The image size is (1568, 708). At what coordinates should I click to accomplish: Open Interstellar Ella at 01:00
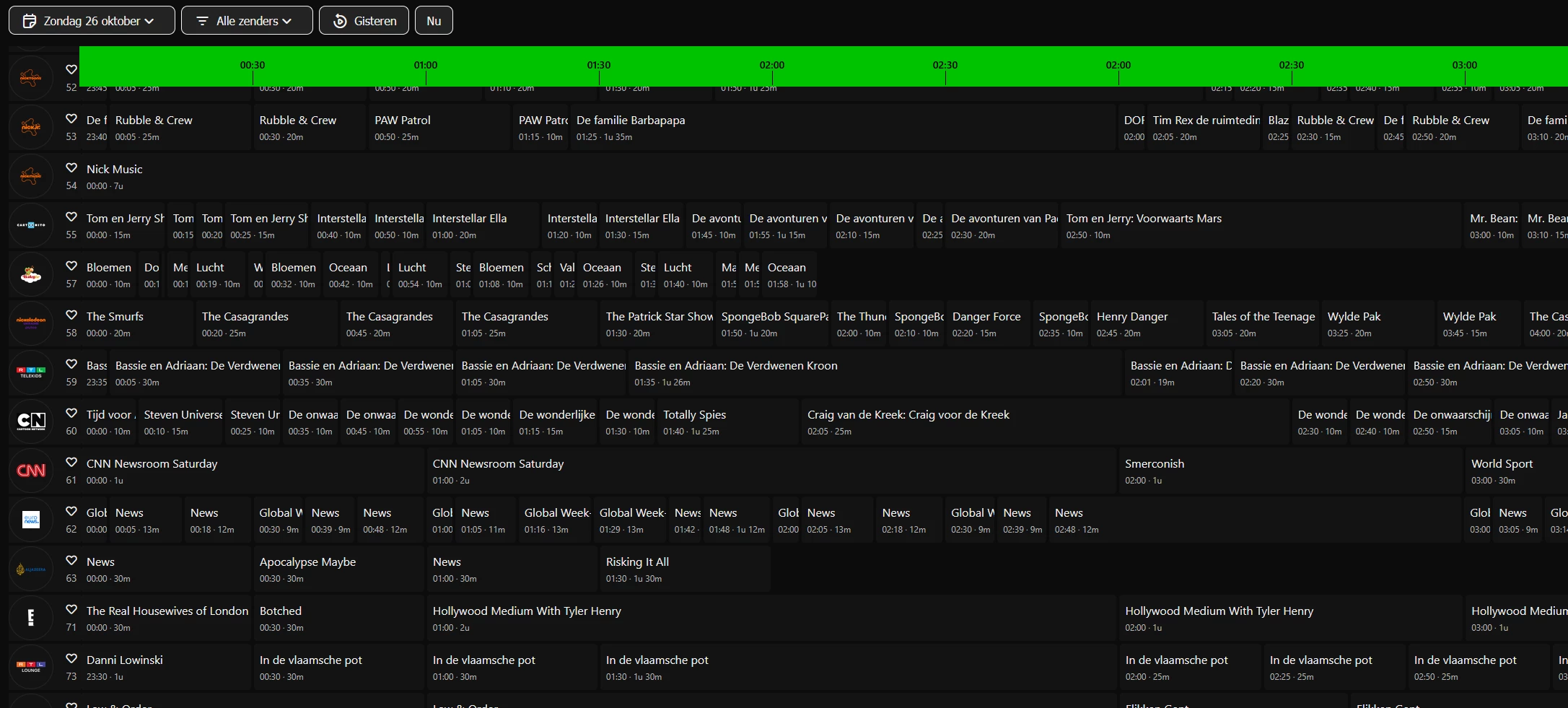[x=483, y=225]
